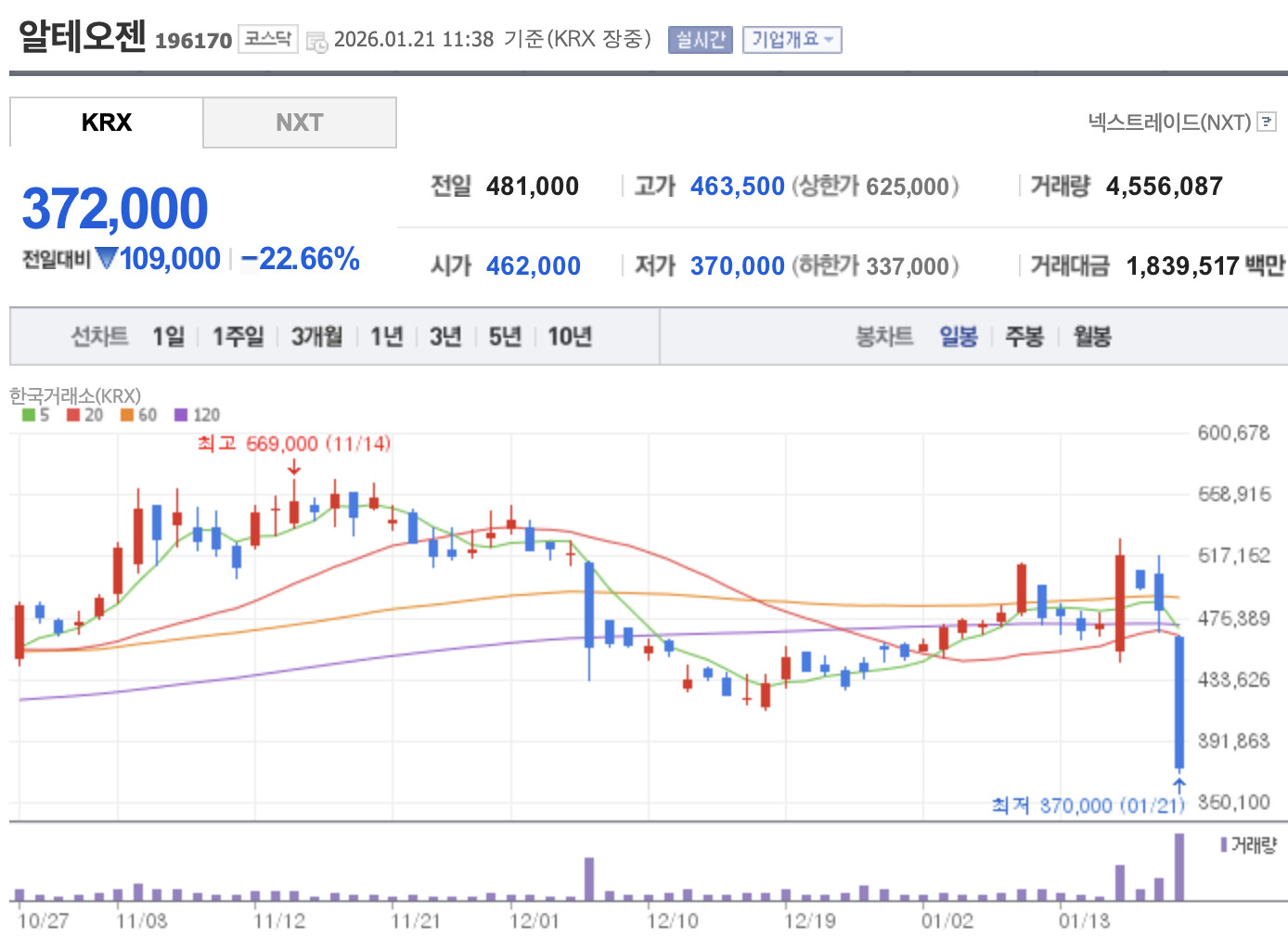Select the 1년 line chart period
This screenshot has height=943, width=1288.
tap(387, 336)
